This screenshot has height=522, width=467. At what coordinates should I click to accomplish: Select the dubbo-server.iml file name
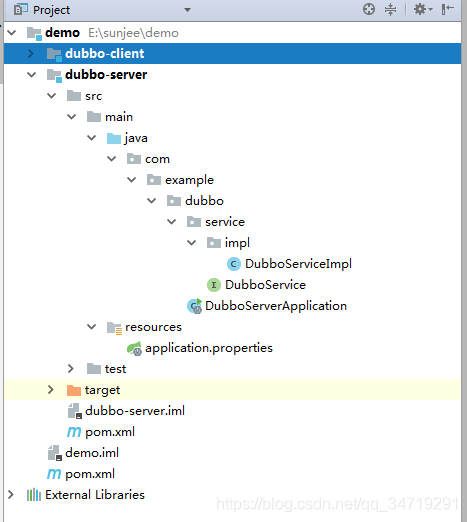pos(135,411)
